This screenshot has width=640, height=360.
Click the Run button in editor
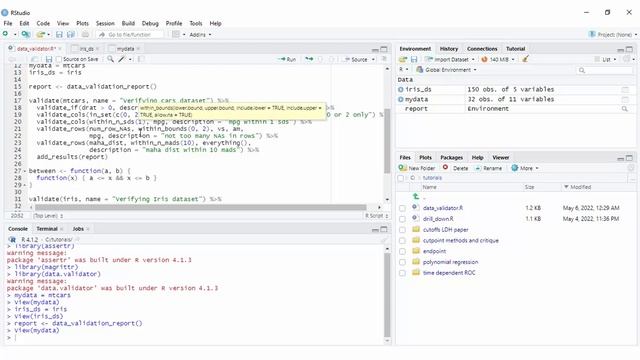tap(287, 59)
